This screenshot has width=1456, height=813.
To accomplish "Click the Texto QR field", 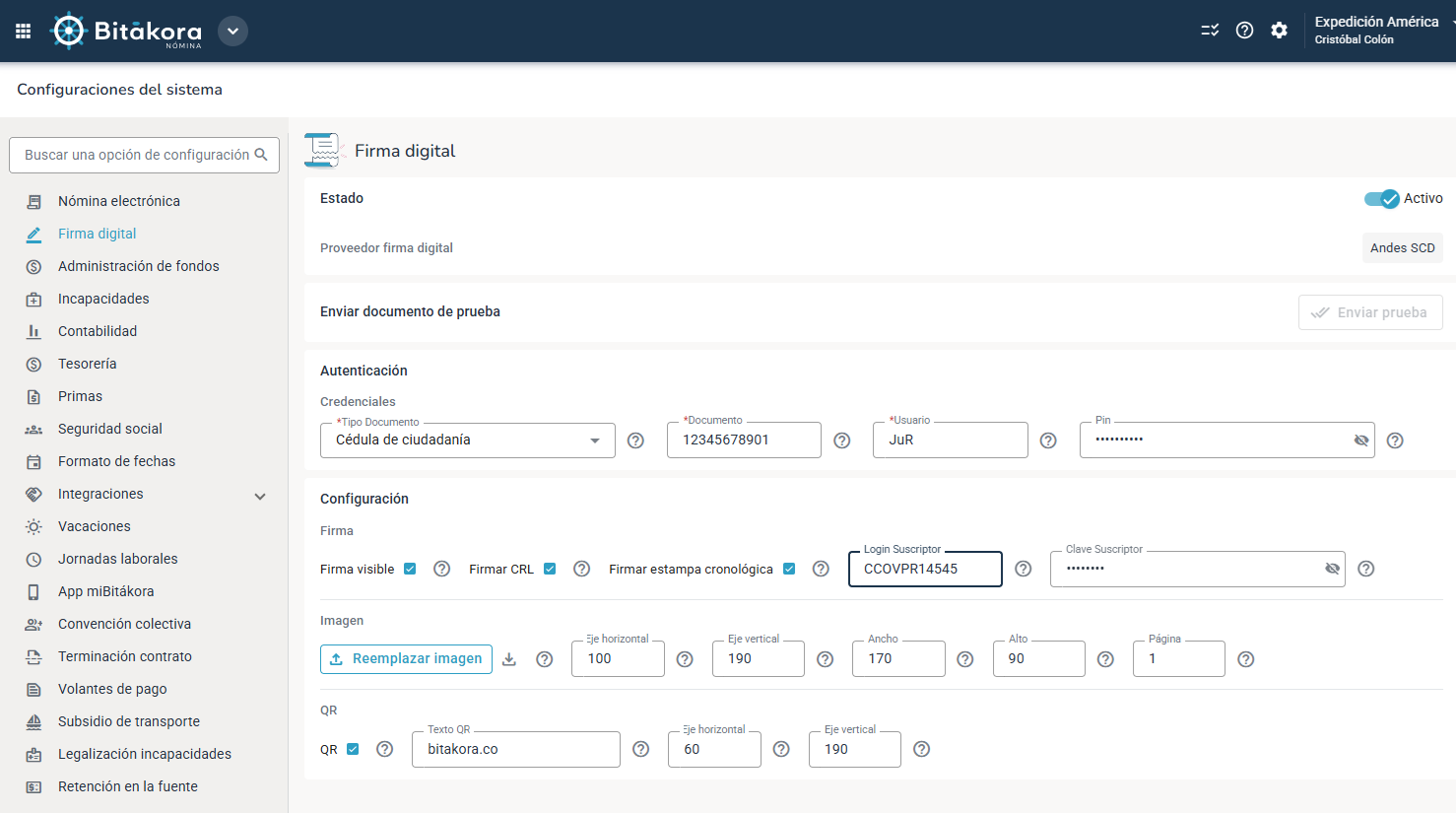I will click(516, 749).
